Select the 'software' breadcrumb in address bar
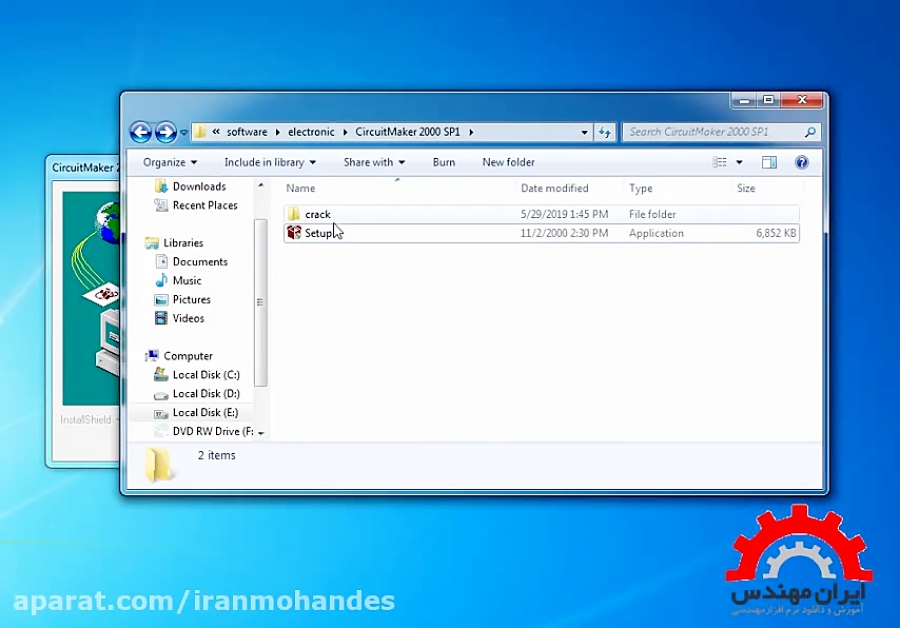Image resolution: width=900 pixels, height=628 pixels. pyautogui.click(x=247, y=132)
